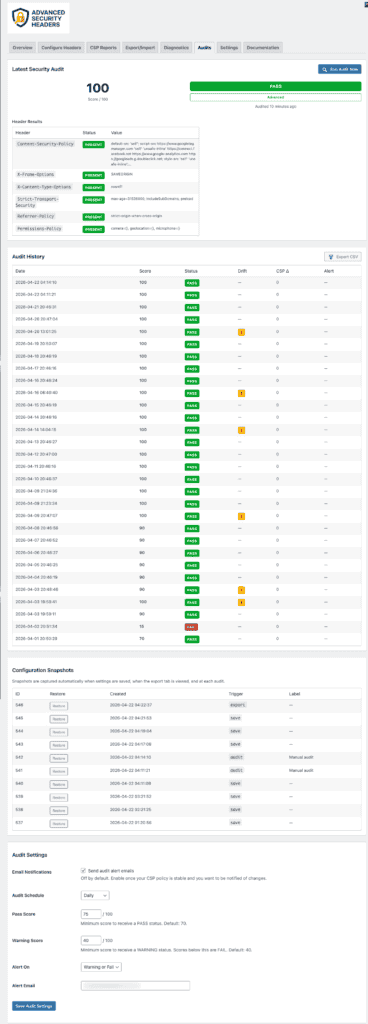368x1024 pixels.
Task: Click the drift warning icon in 2026-04-03 20:48:48 row
Action: 241,590
